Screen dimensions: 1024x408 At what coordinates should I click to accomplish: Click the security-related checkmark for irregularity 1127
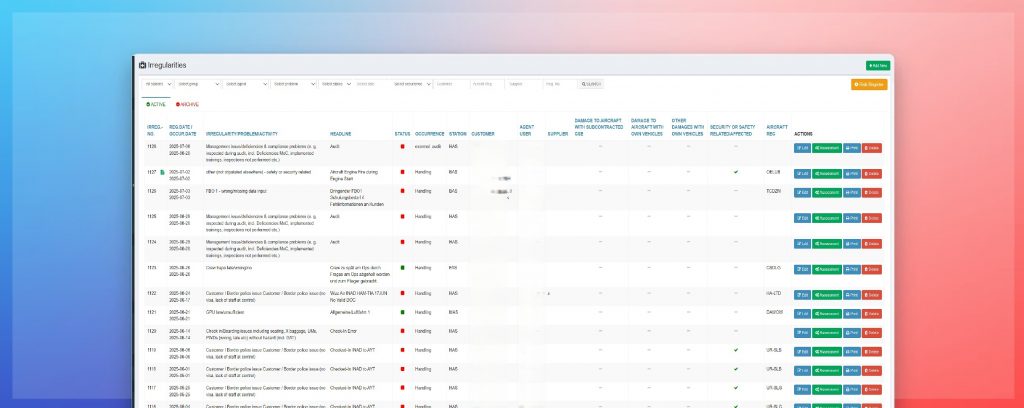pyautogui.click(x=735, y=172)
